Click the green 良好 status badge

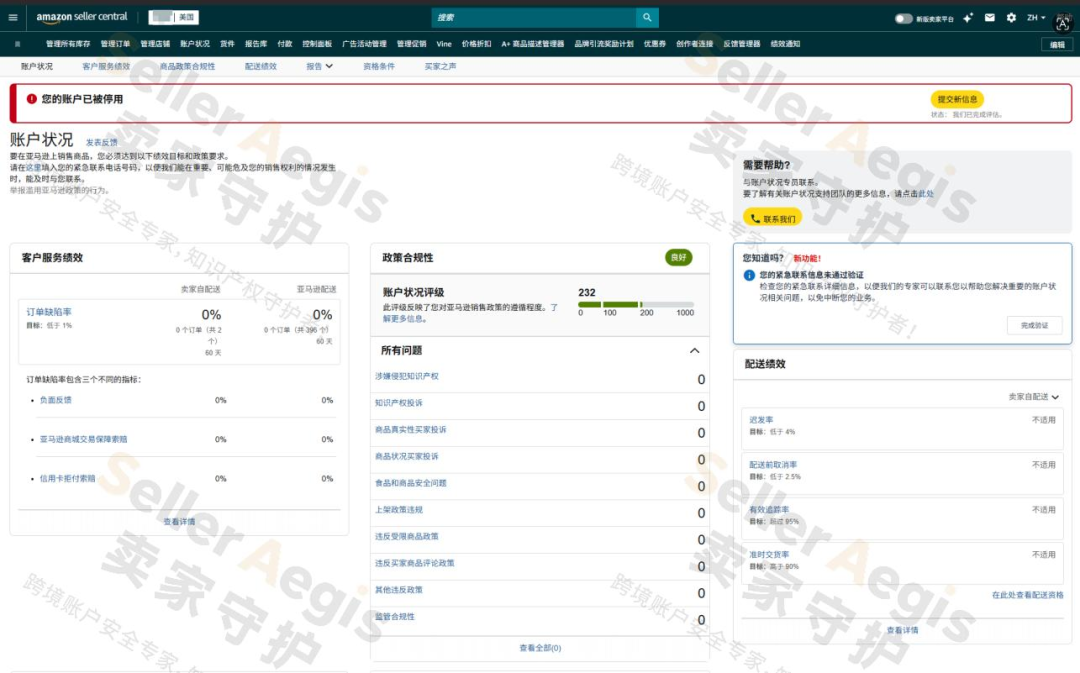pyautogui.click(x=678, y=258)
